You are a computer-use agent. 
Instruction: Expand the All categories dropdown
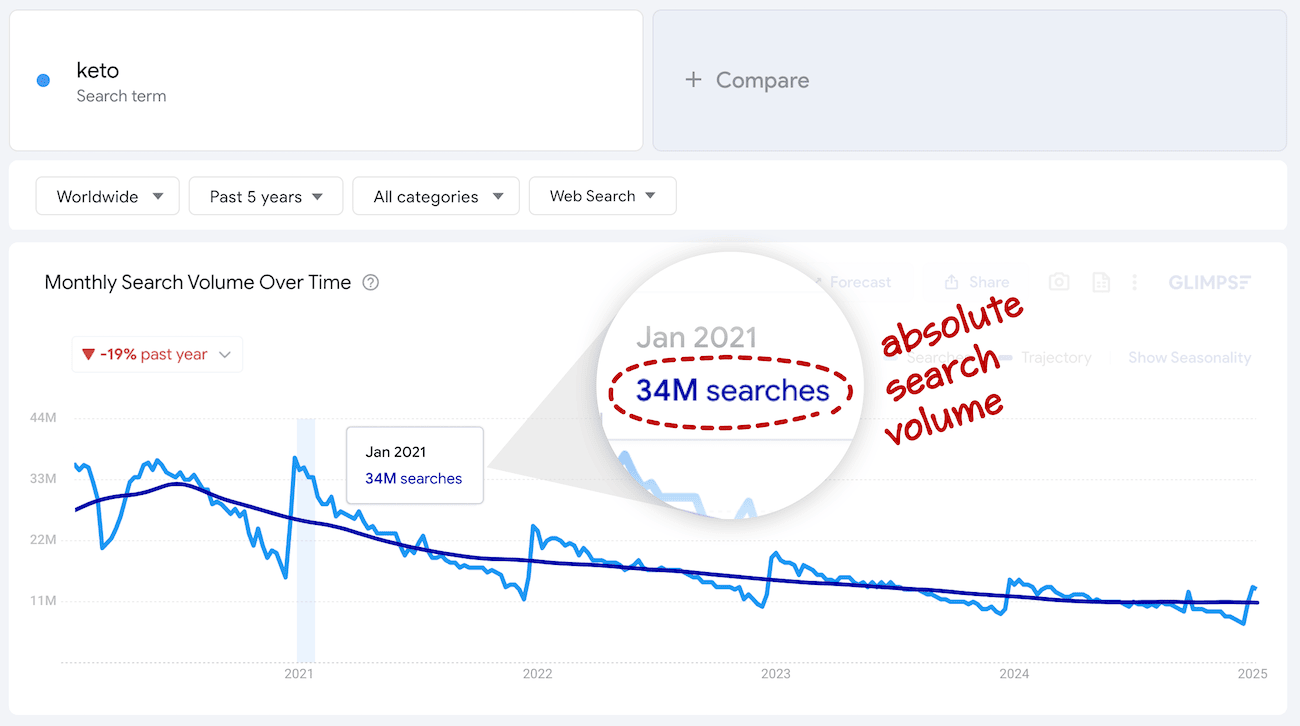coord(436,196)
